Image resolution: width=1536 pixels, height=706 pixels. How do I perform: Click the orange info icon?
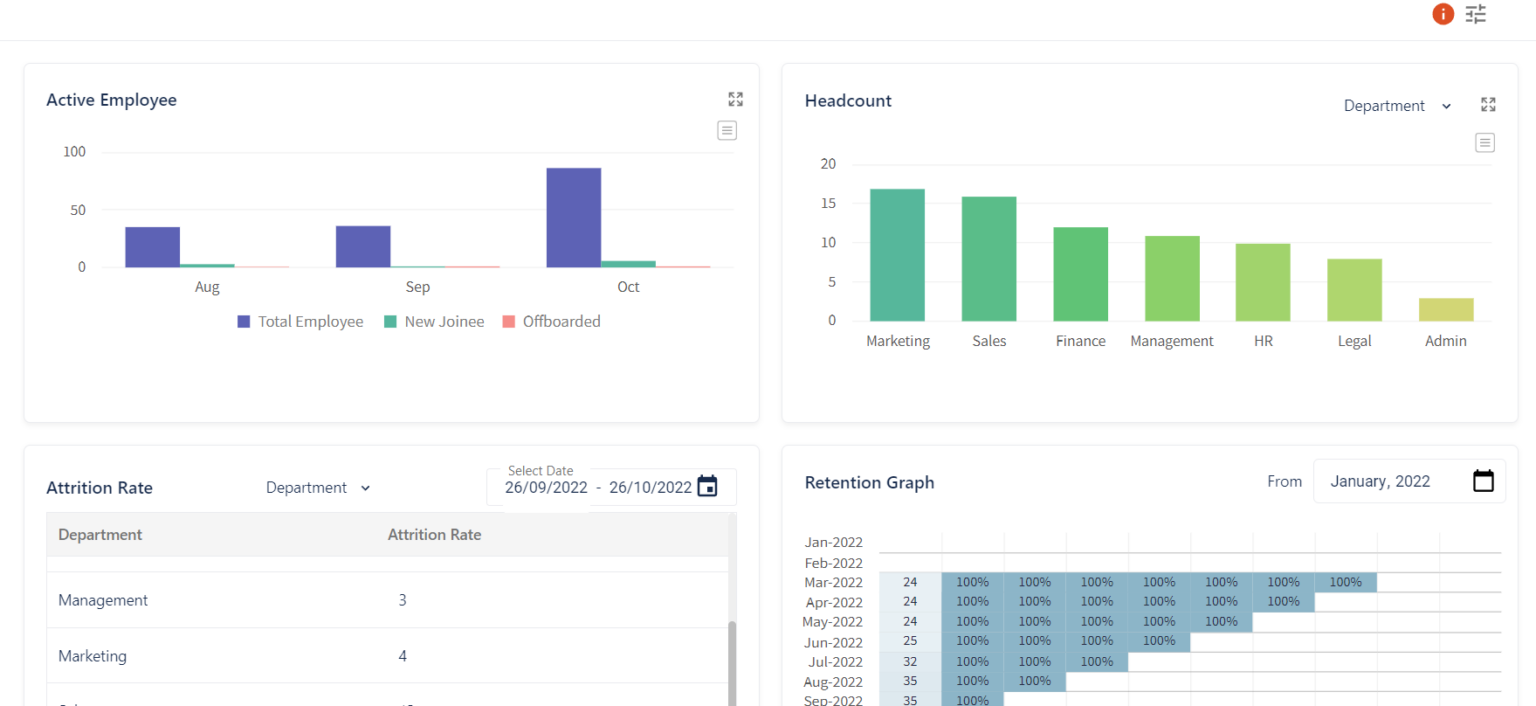click(1442, 14)
